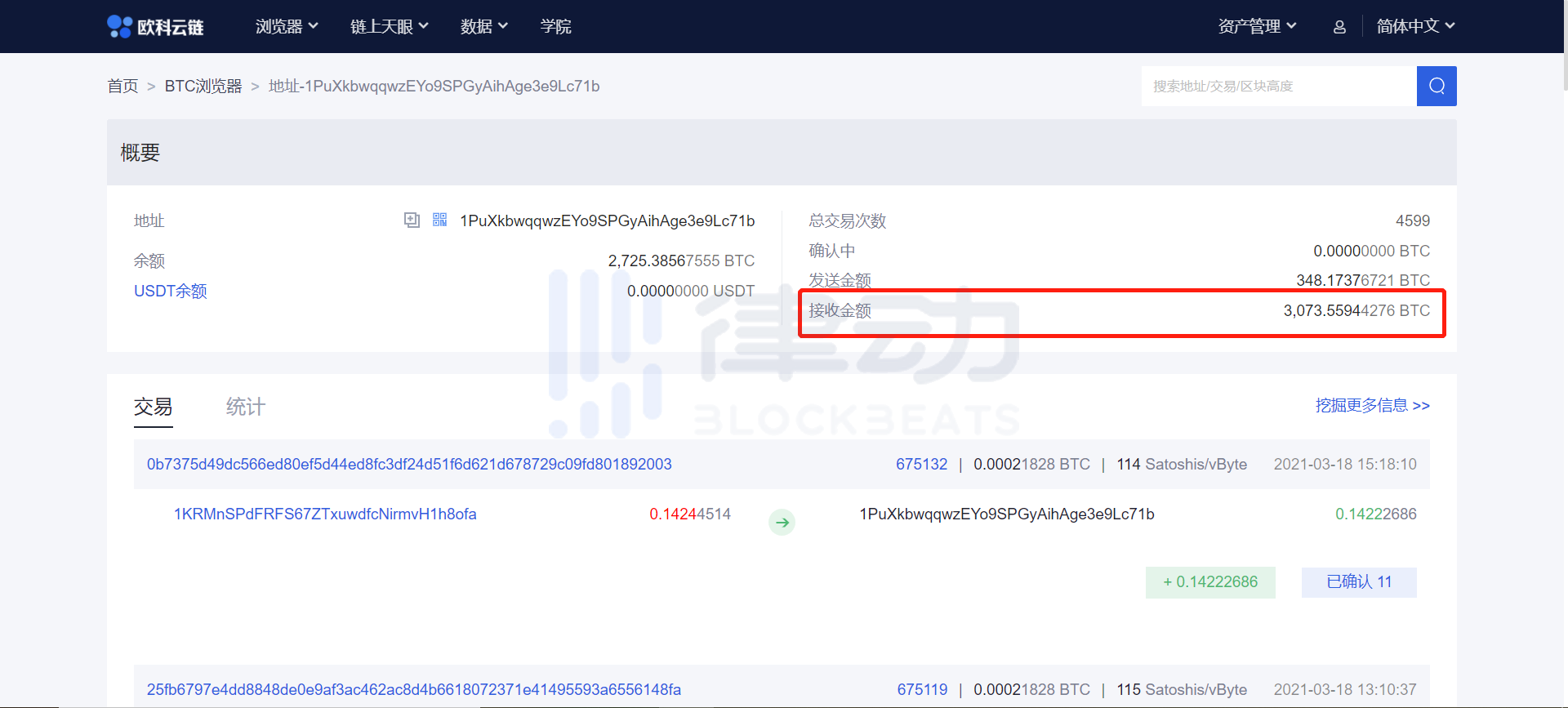Image resolution: width=1568 pixels, height=708 pixels.
Task: Open transaction hash 25fb6797e4dd...
Action: pos(414,690)
